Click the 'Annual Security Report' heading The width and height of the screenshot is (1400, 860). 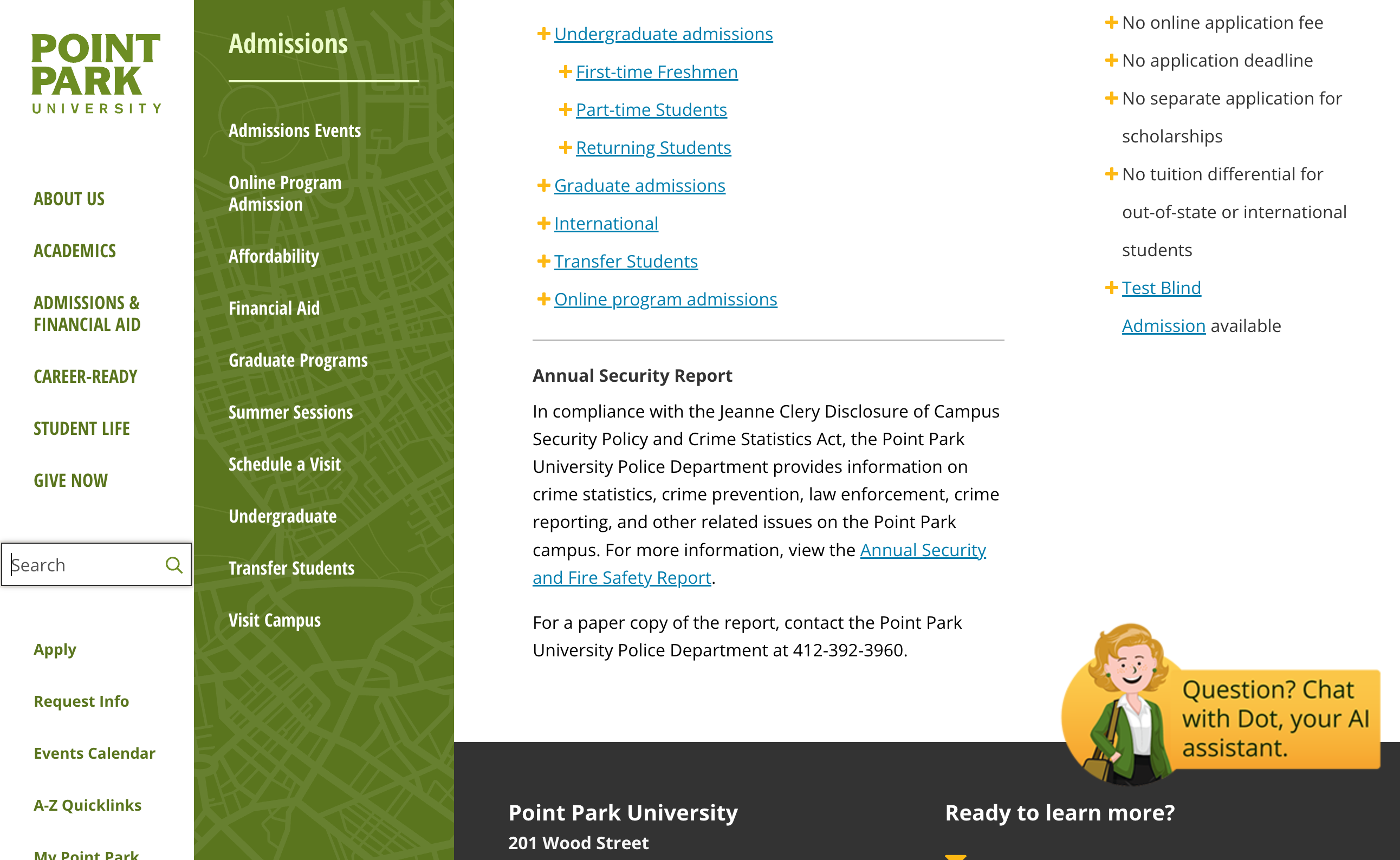tap(632, 376)
